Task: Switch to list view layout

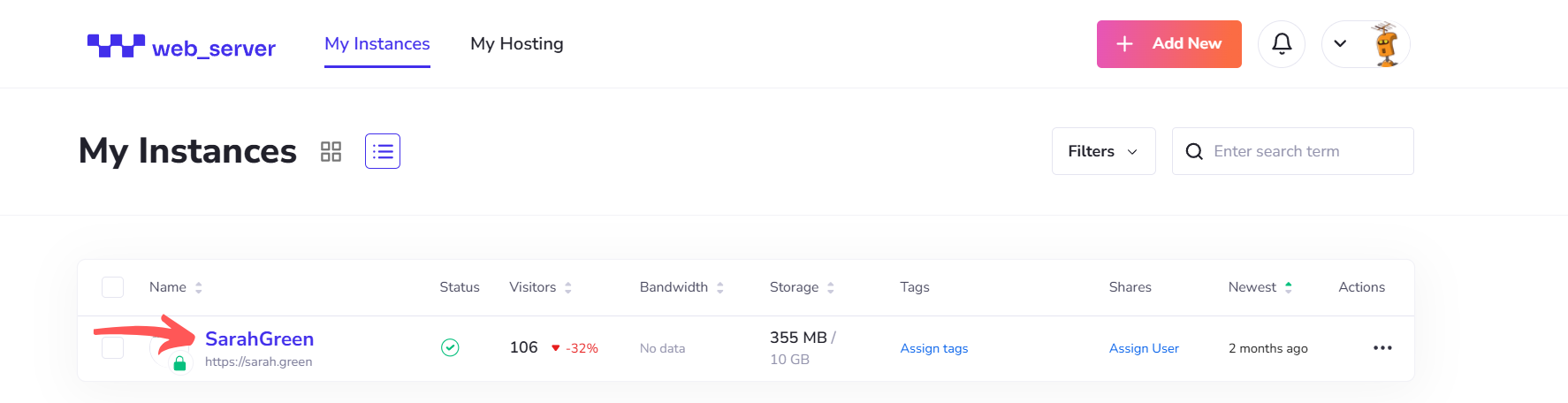Action: 383,151
